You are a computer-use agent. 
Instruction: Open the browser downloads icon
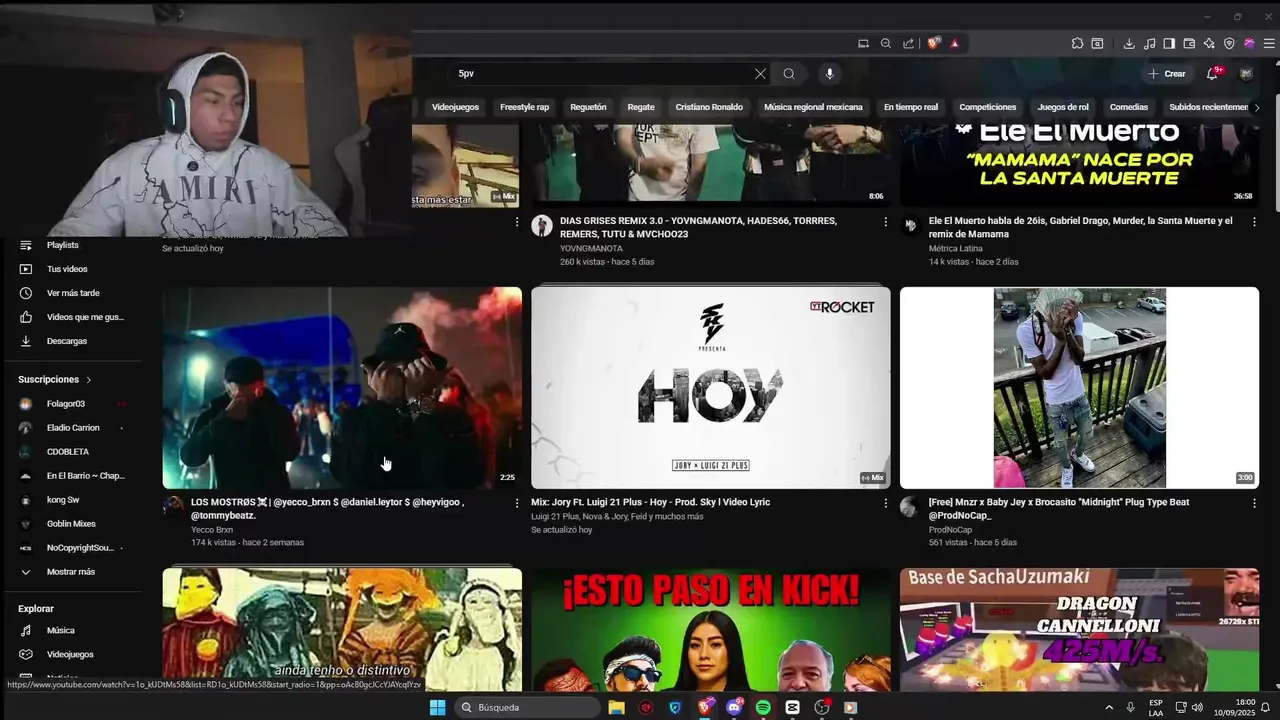click(x=1129, y=43)
